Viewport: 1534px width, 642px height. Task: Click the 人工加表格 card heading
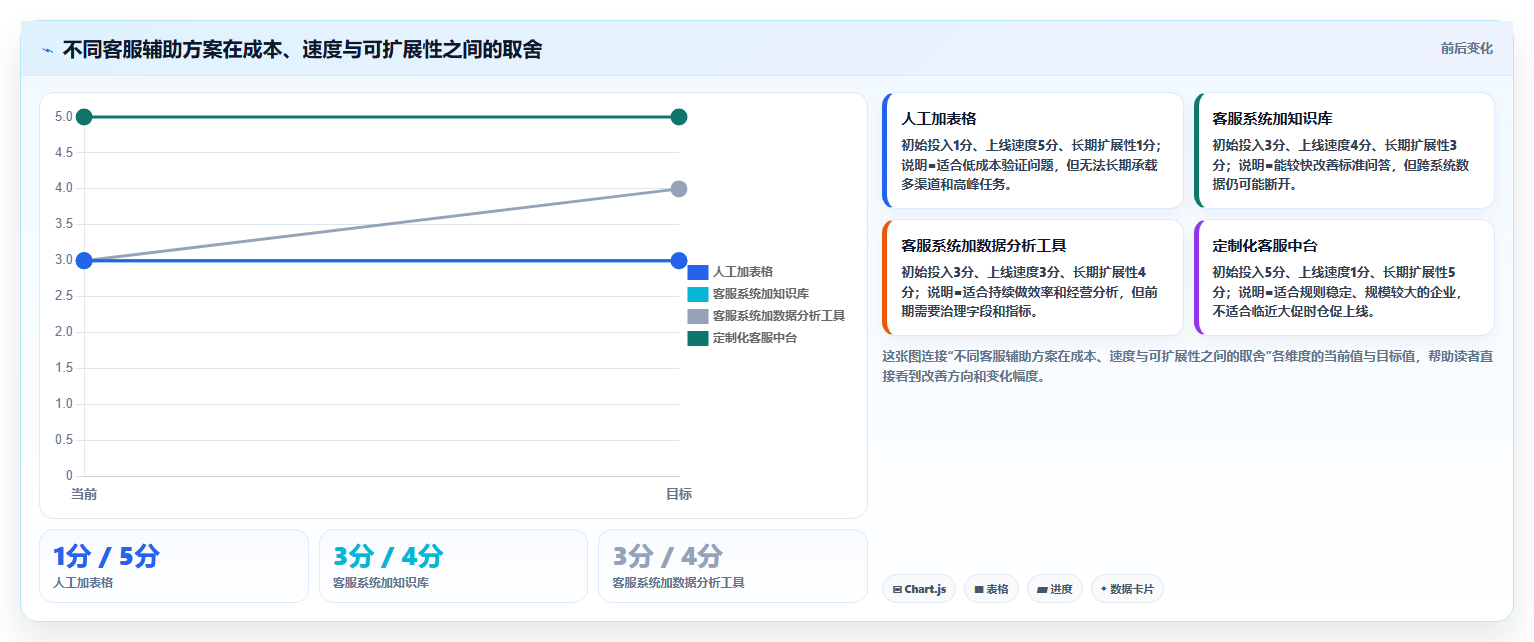[939, 118]
